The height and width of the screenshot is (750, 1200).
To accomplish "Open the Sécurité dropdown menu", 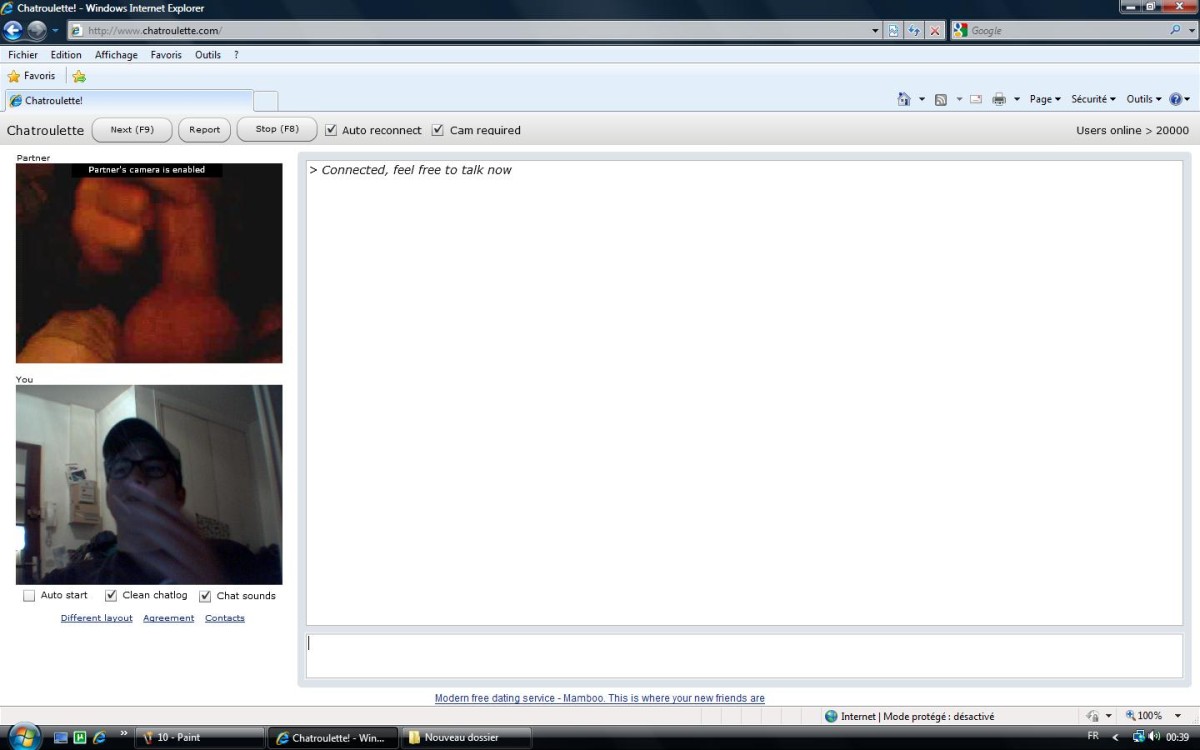I will pyautogui.click(x=1093, y=99).
